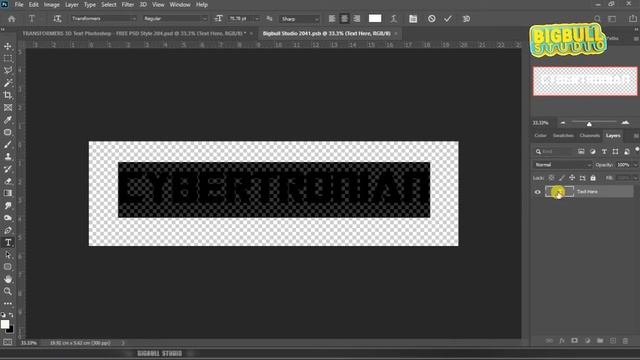
Task: Open the Share icon at top right
Action: pyautogui.click(x=633, y=19)
